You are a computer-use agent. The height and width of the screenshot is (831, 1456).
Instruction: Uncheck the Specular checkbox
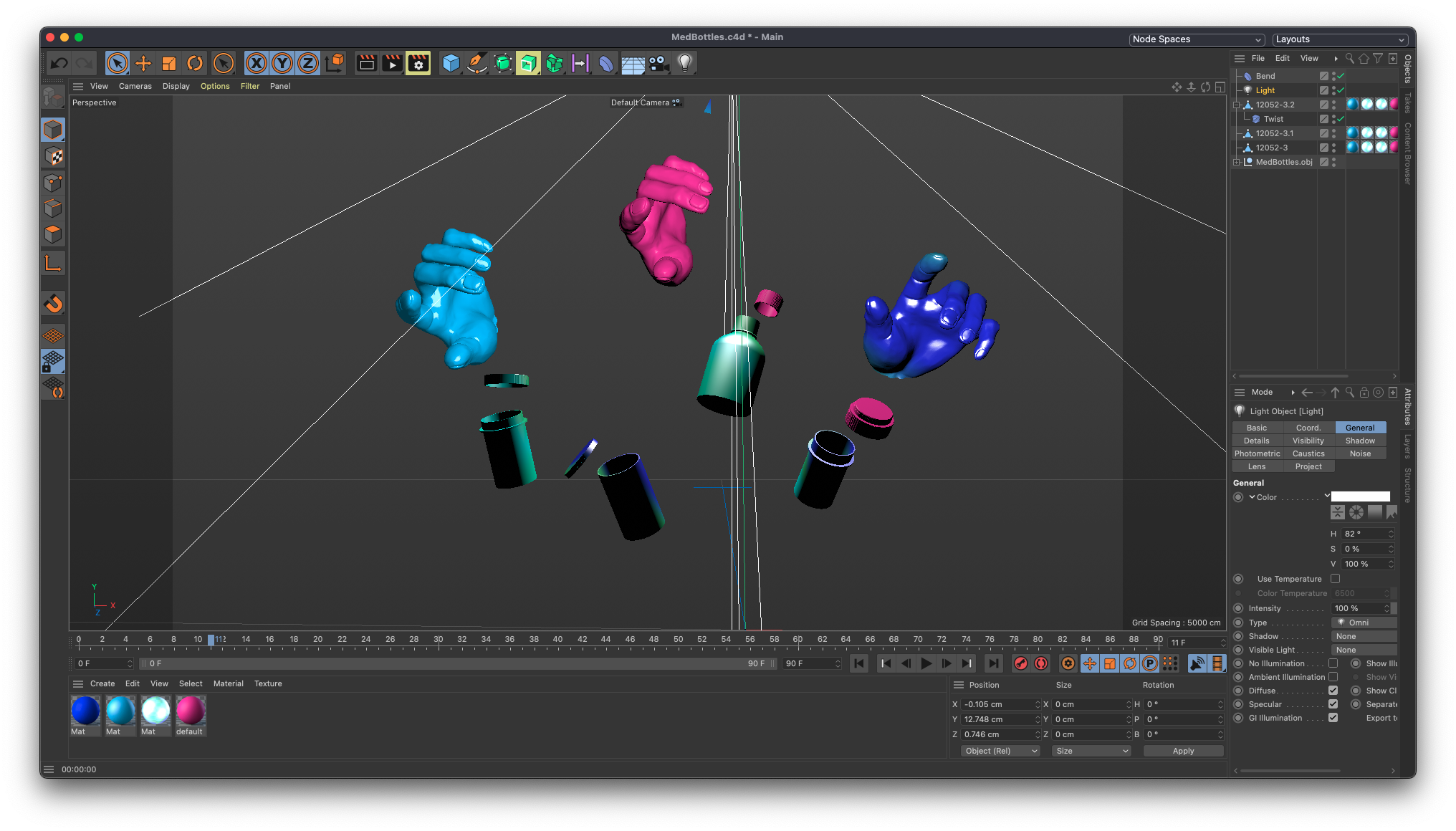click(x=1333, y=704)
